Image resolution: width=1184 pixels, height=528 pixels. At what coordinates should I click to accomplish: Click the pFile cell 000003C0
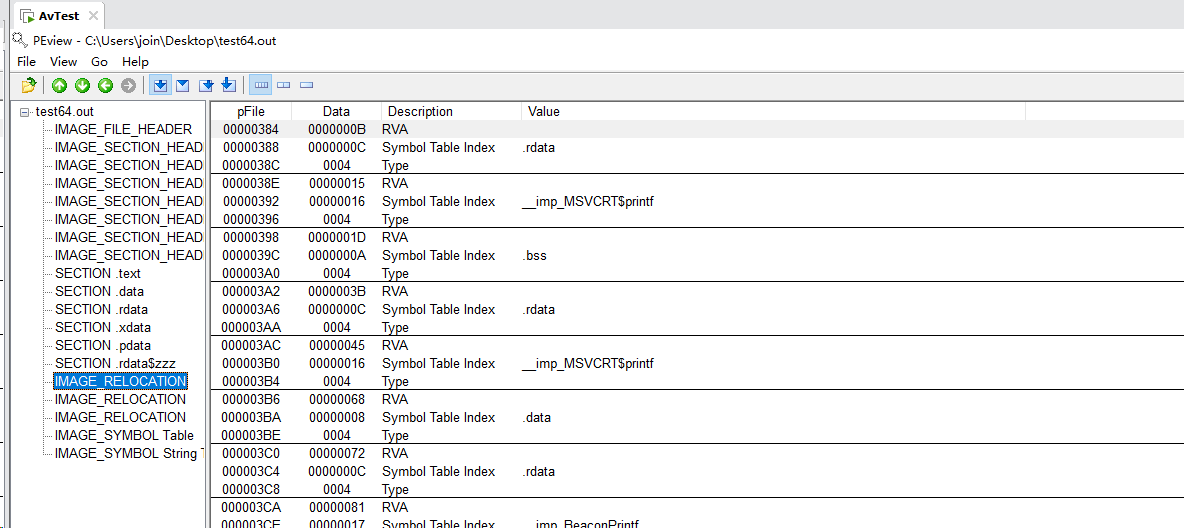(251, 453)
